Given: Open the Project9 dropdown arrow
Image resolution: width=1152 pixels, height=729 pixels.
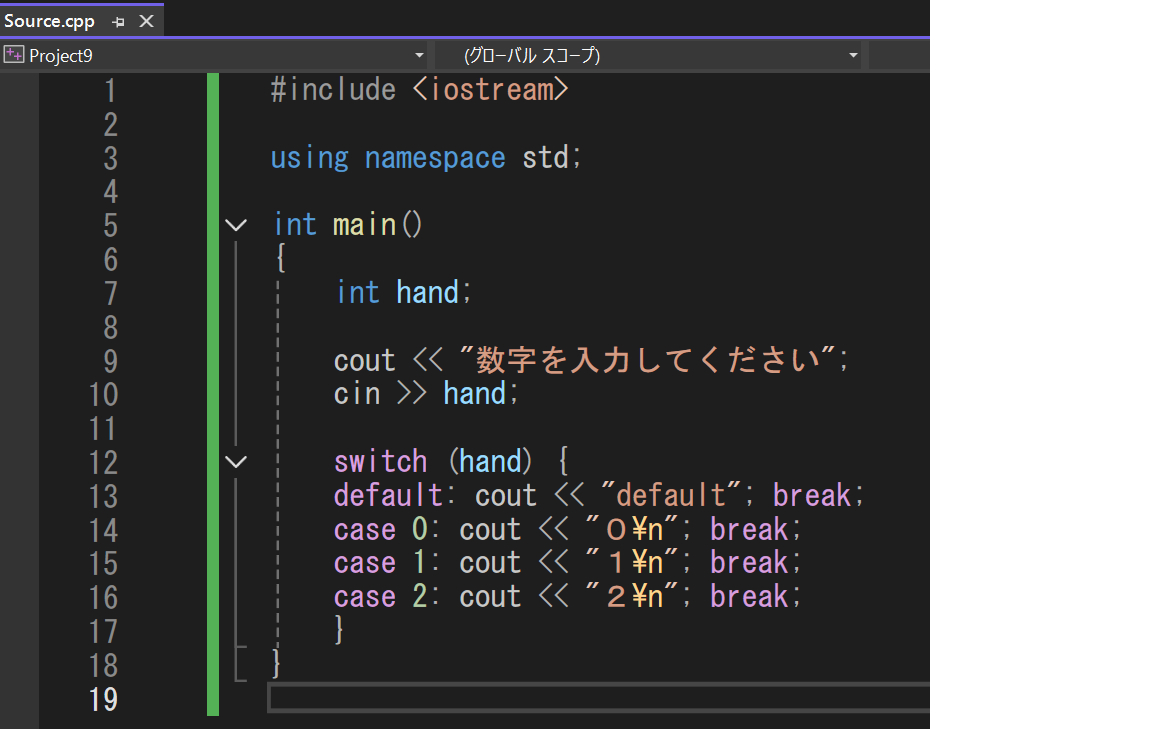Looking at the screenshot, I should [x=419, y=56].
